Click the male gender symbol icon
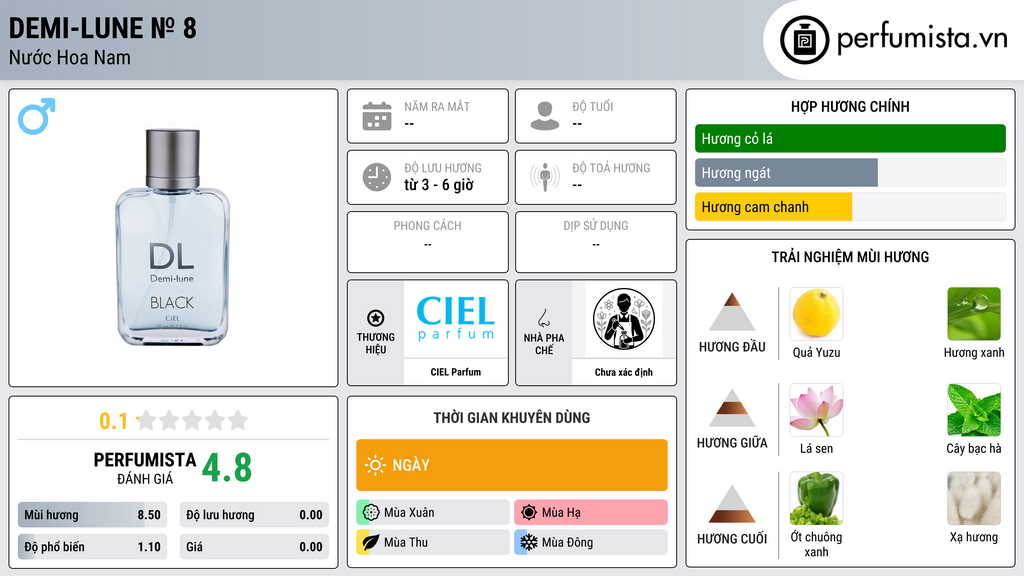Viewport: 1024px width, 576px height. tap(37, 116)
